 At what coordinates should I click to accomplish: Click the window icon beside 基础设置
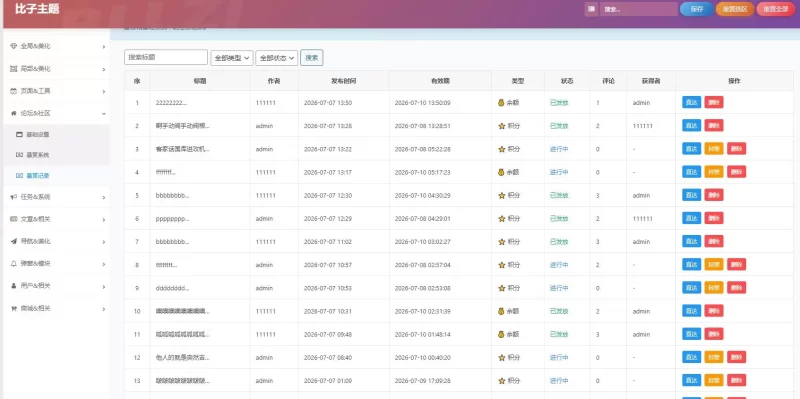click(x=19, y=135)
